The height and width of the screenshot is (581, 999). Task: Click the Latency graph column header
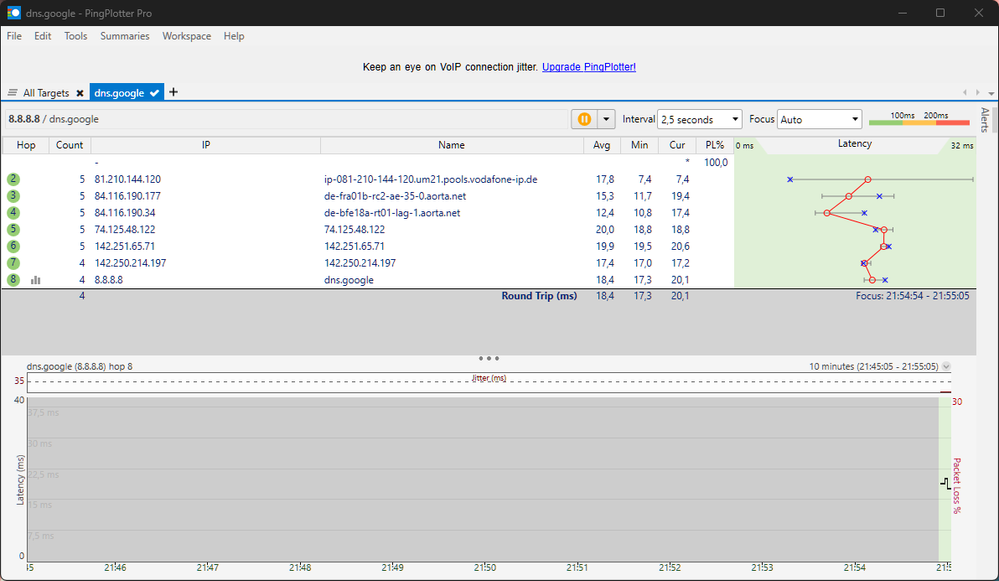coord(854,144)
